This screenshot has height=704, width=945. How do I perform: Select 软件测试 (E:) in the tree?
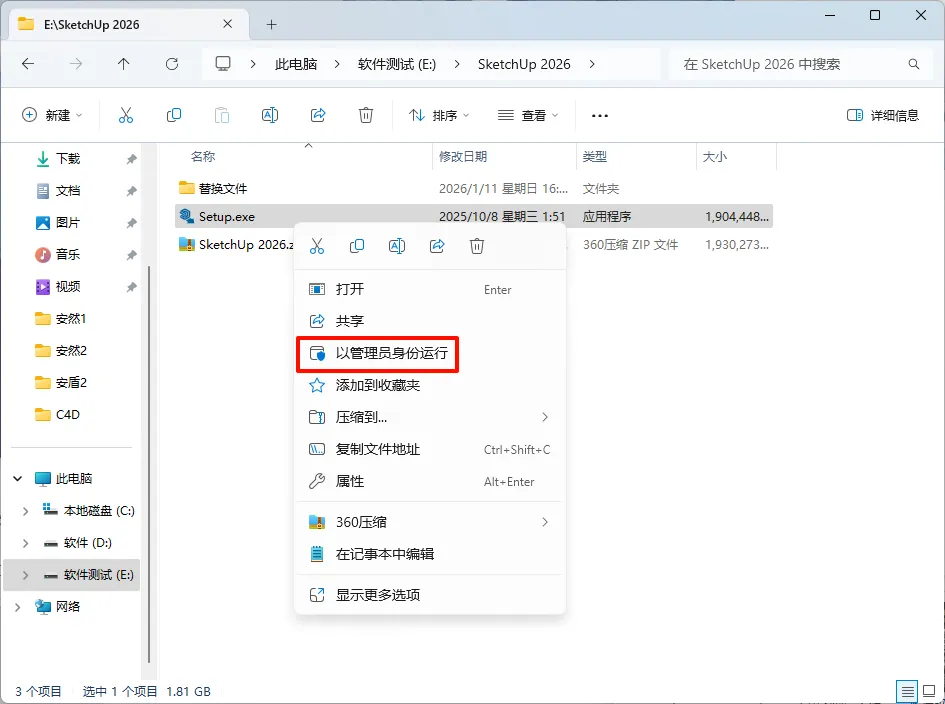pos(71,575)
